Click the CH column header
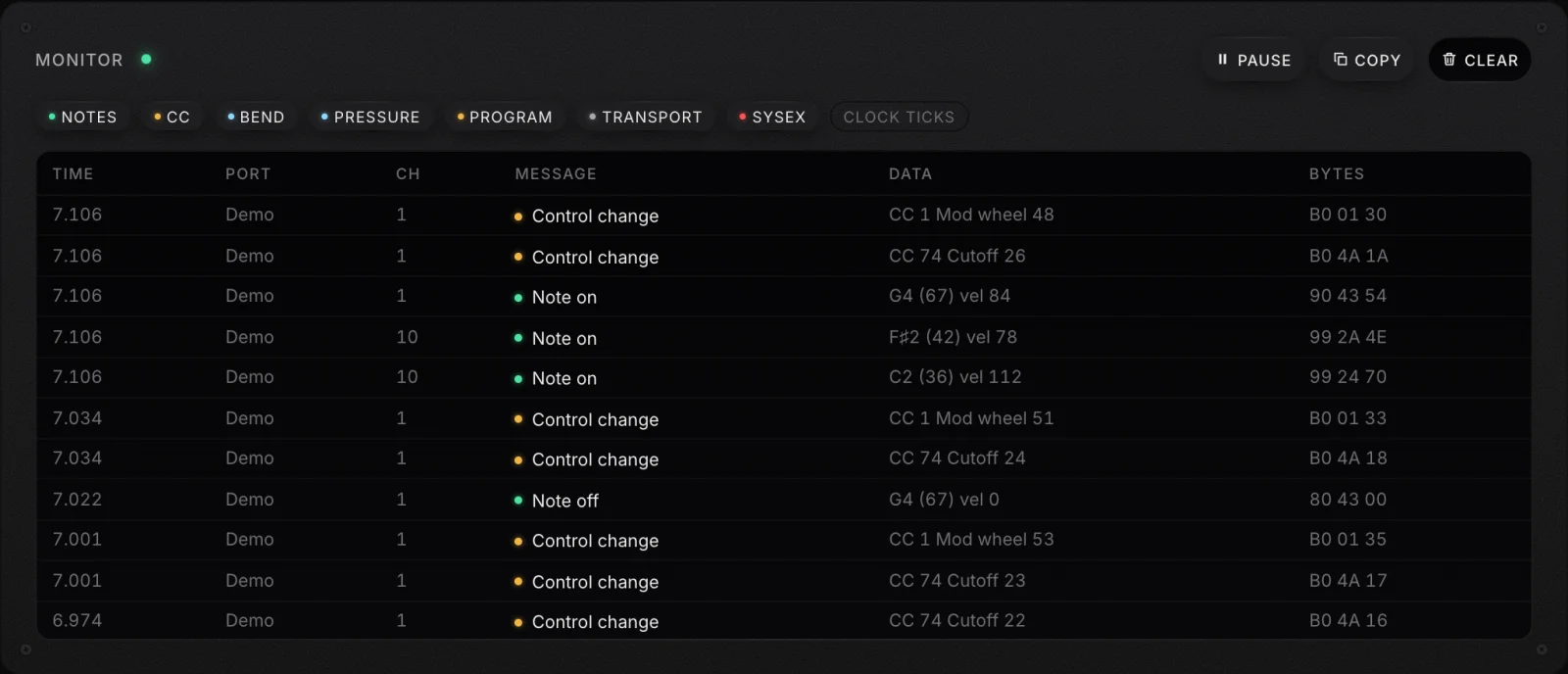Screen dimensions: 1568x674 click(408, 173)
